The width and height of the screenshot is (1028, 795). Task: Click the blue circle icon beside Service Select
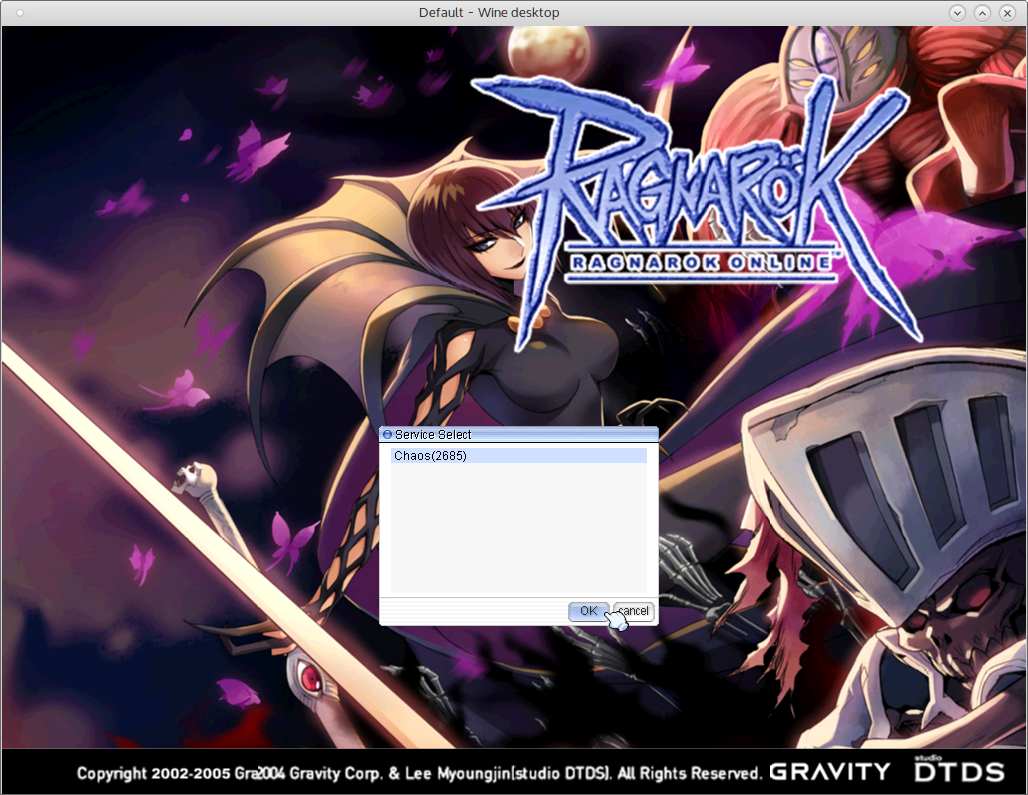coord(387,435)
